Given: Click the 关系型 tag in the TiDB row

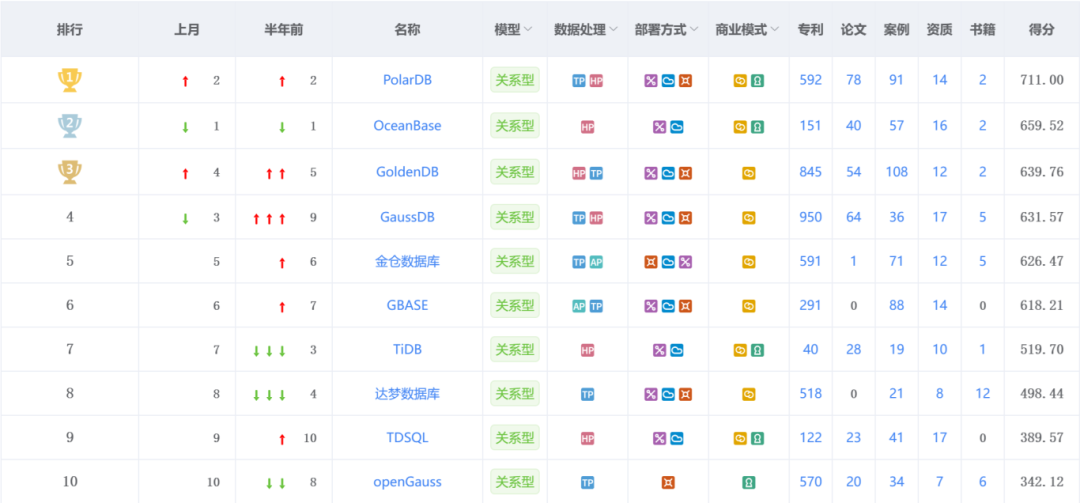Looking at the screenshot, I should tap(515, 349).
